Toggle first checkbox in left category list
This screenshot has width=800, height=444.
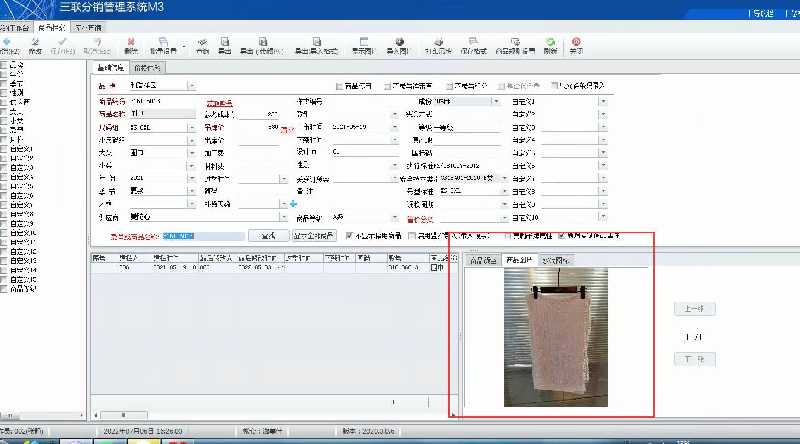point(4,65)
